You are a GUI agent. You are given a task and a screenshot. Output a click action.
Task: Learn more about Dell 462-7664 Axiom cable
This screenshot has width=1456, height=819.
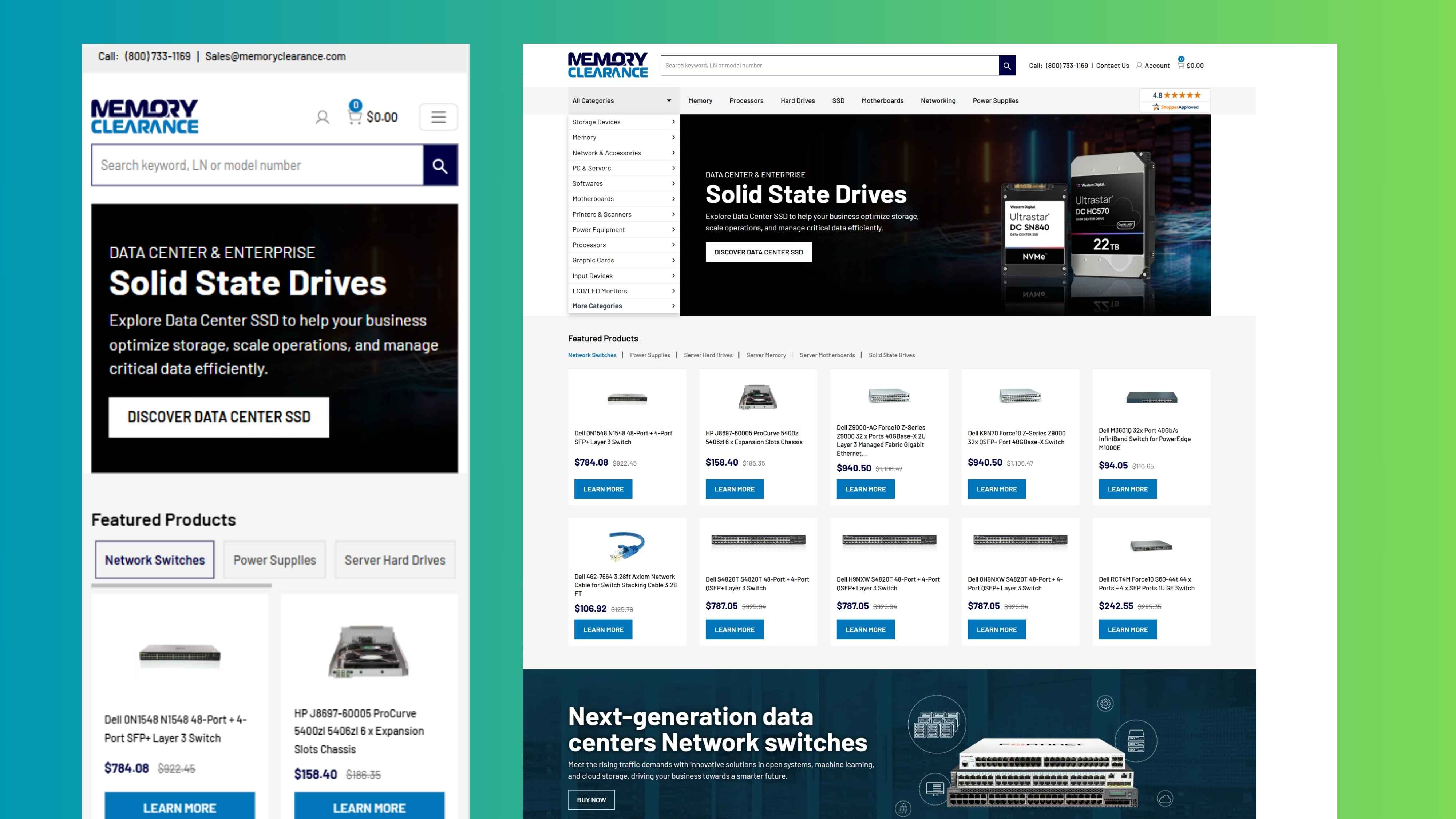(x=603, y=630)
